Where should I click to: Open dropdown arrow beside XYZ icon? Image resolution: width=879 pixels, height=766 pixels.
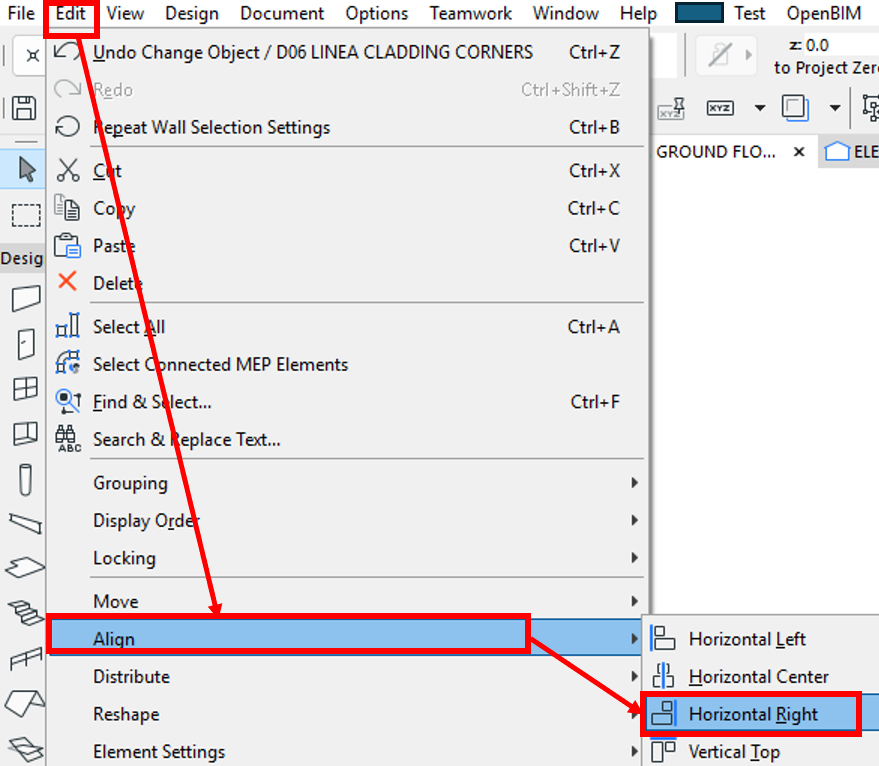[x=760, y=108]
